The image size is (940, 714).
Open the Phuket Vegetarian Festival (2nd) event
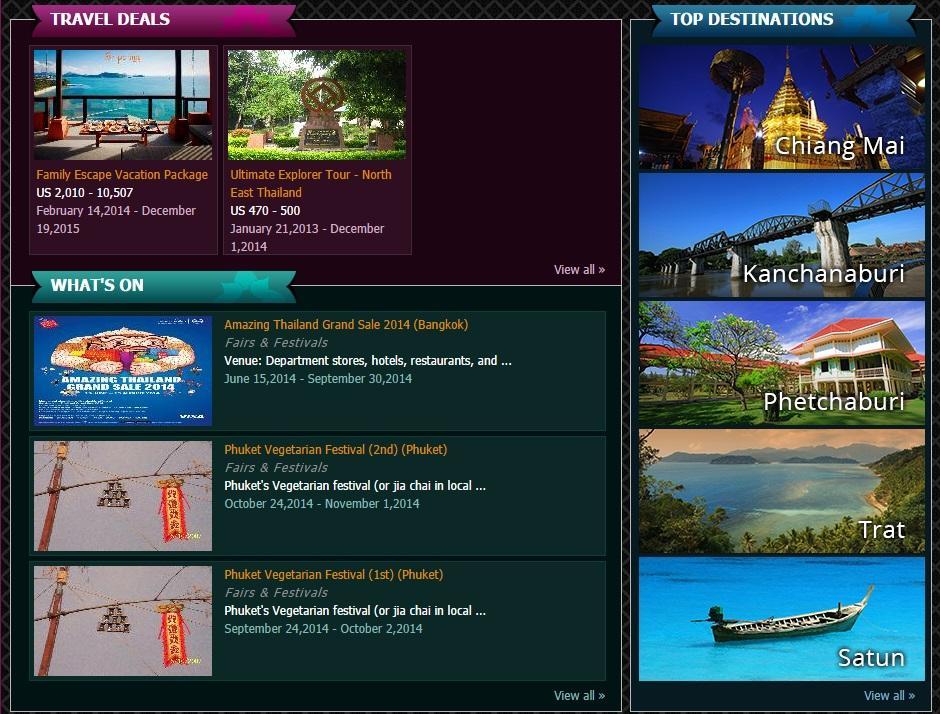point(338,449)
